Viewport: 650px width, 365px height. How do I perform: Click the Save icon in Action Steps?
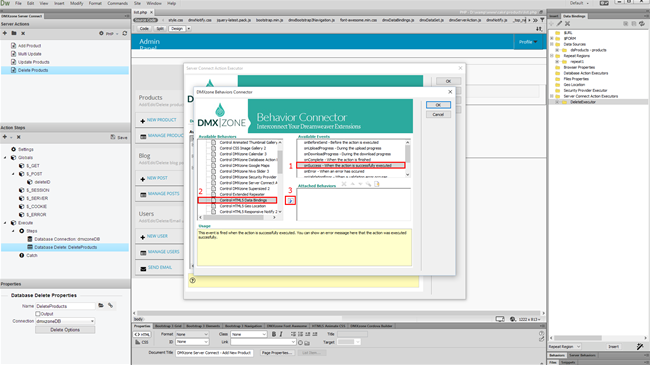coord(119,137)
